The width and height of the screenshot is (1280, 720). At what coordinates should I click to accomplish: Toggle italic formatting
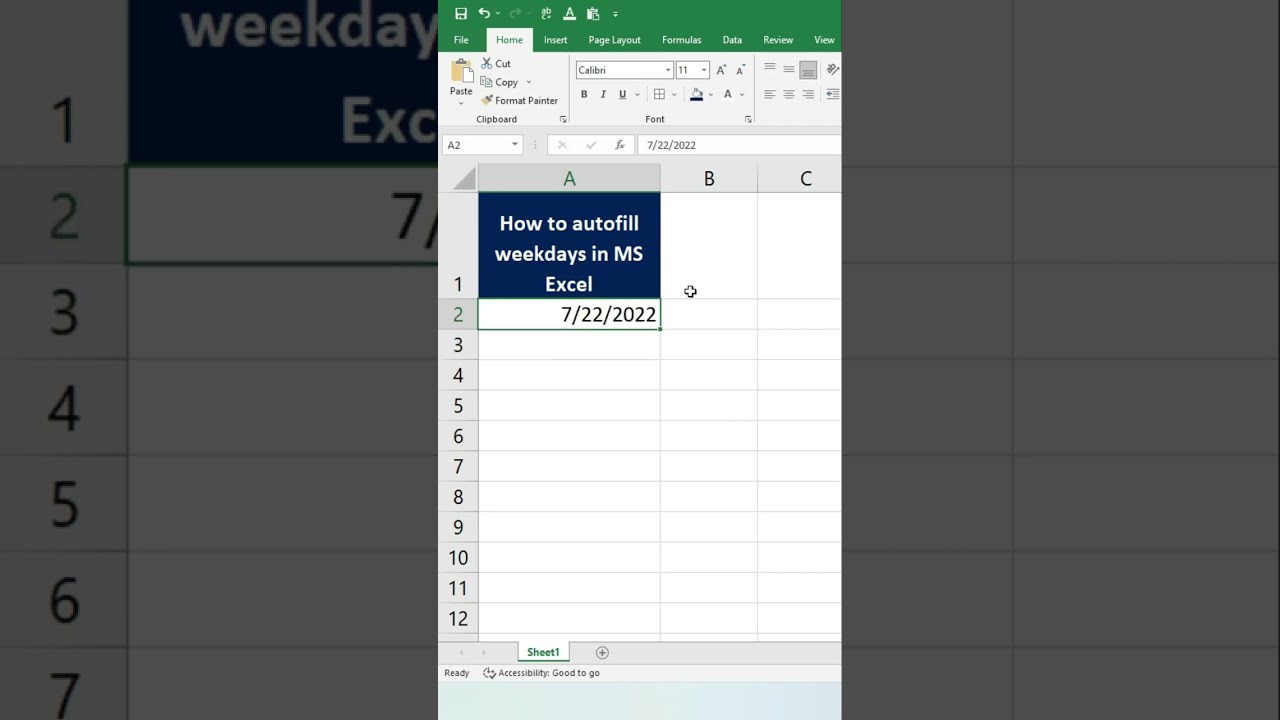coord(603,95)
